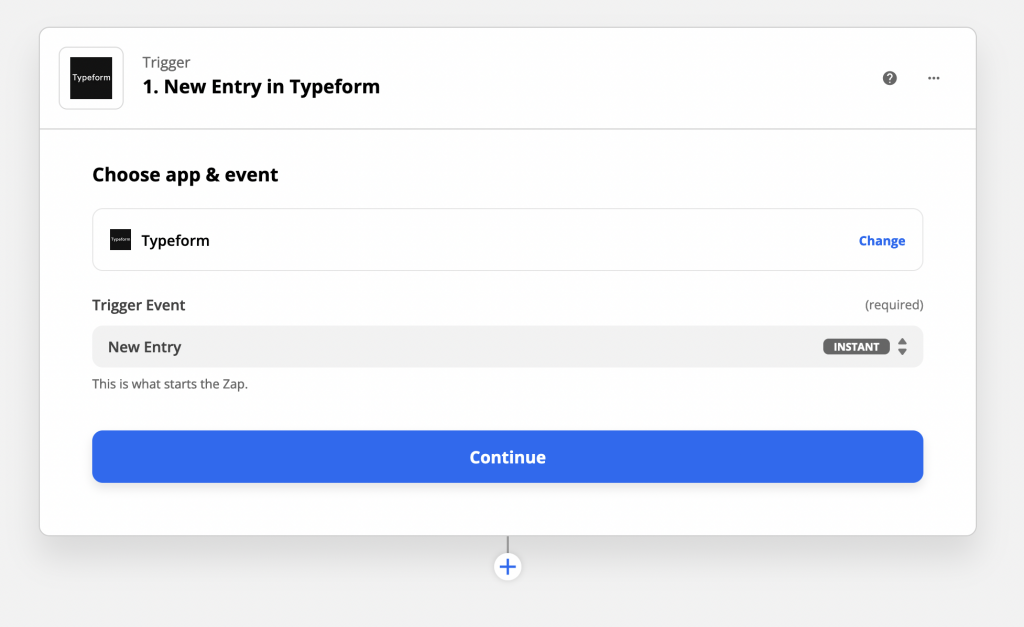1024x627 pixels.
Task: Open the ellipsis options menu icon
Action: point(933,77)
